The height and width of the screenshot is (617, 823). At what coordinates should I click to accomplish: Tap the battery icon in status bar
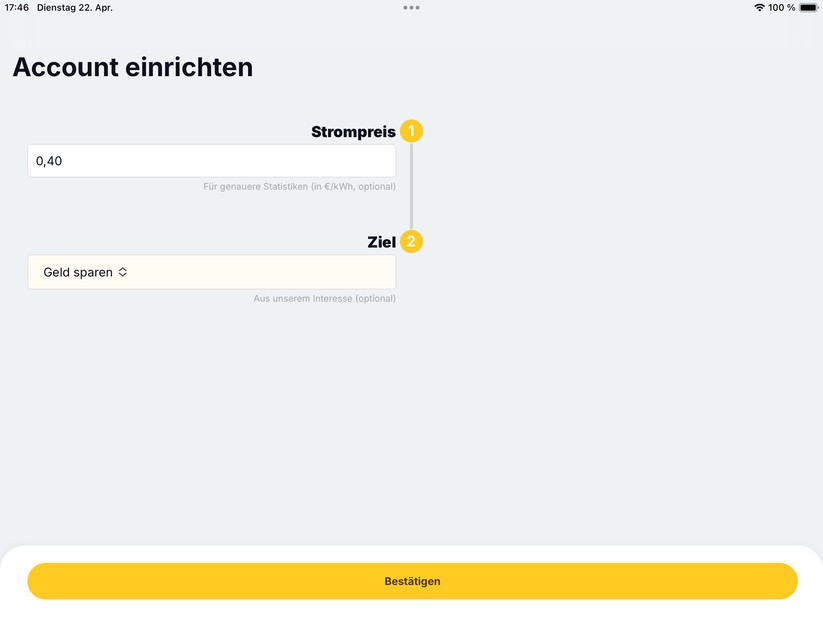coord(808,7)
